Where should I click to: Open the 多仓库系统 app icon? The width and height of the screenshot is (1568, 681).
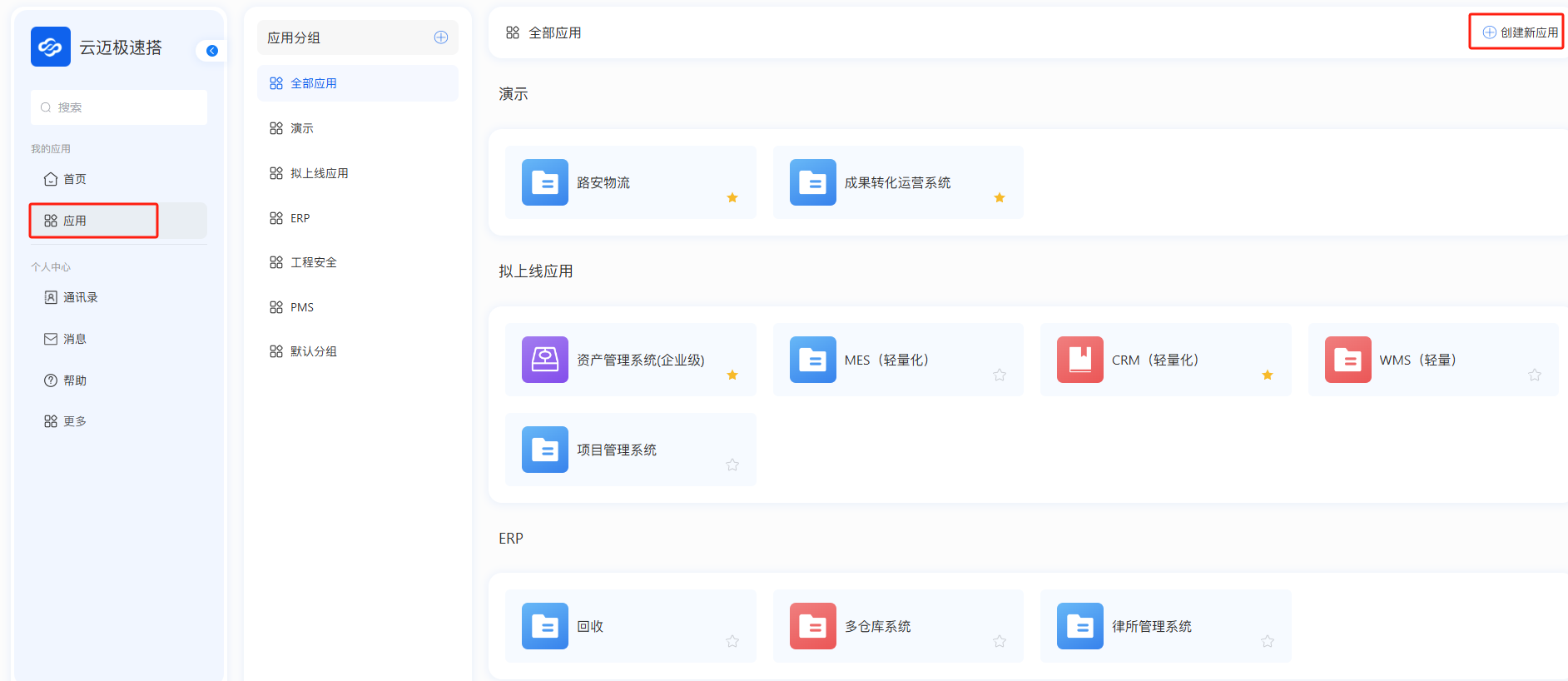pos(813,626)
